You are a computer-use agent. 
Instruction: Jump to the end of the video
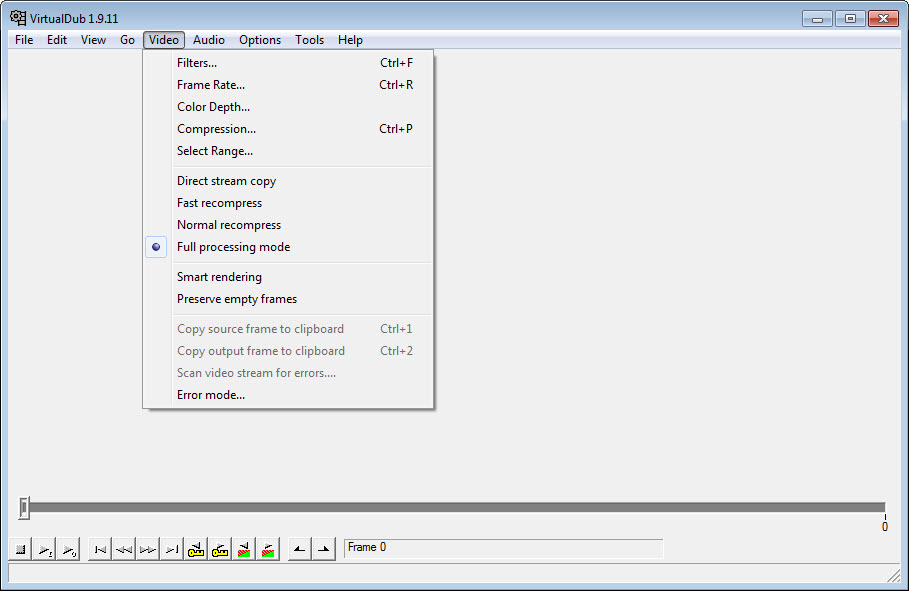[172, 549]
